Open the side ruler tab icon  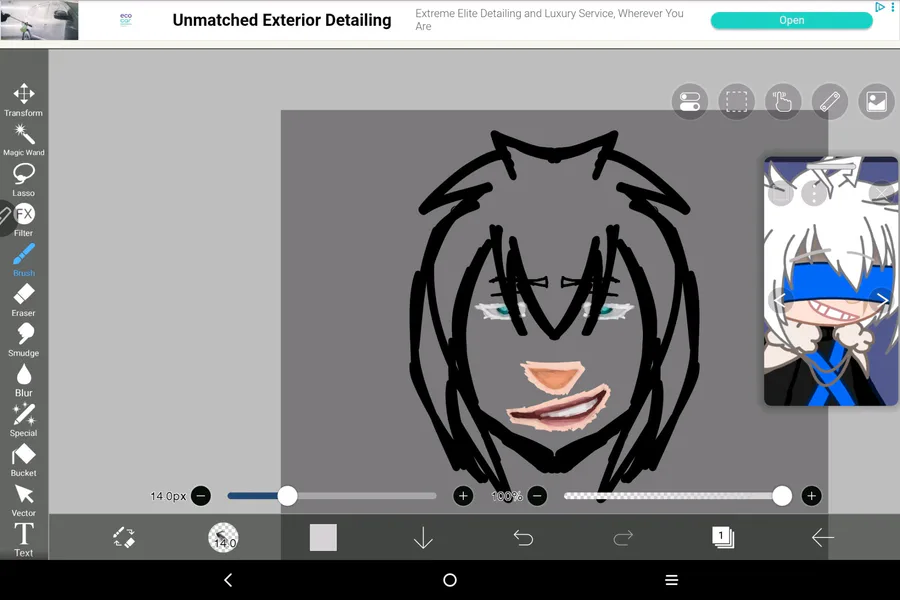point(6,217)
